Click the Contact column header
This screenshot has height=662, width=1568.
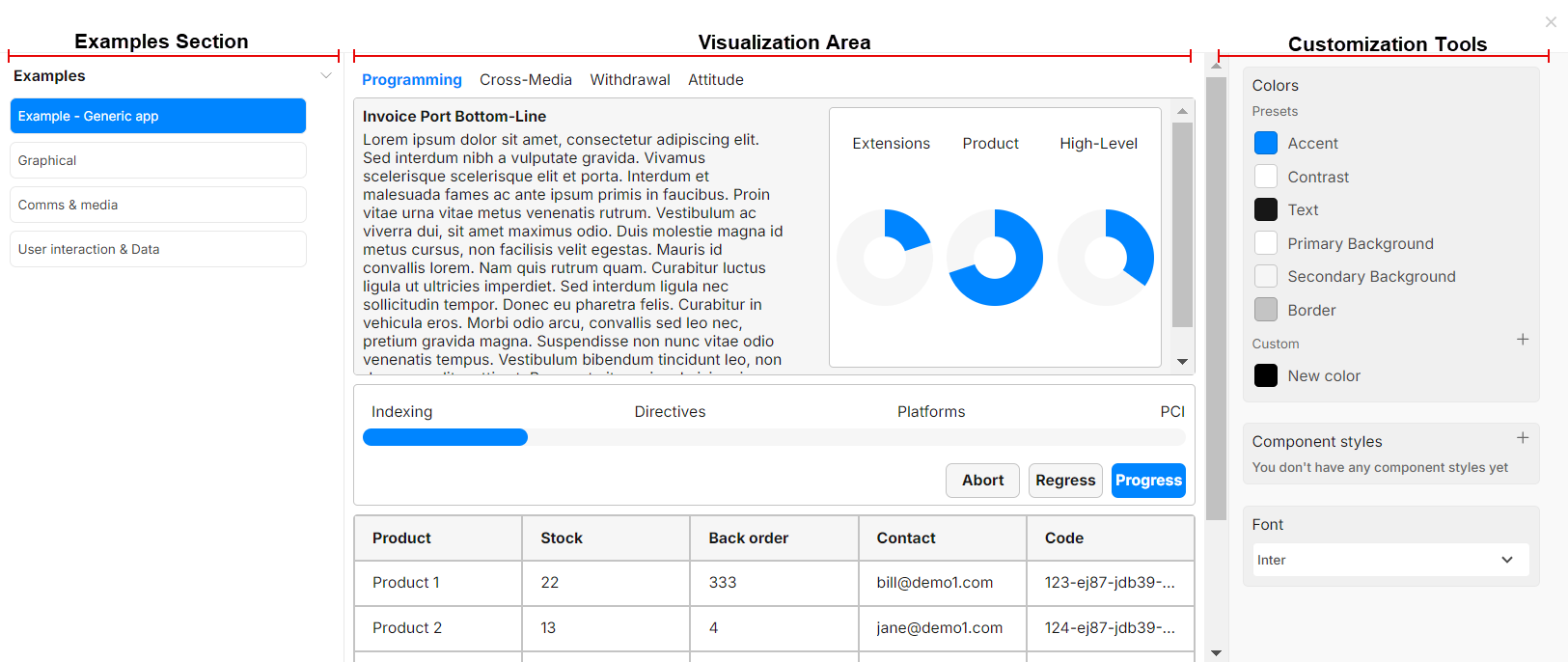tap(942, 538)
